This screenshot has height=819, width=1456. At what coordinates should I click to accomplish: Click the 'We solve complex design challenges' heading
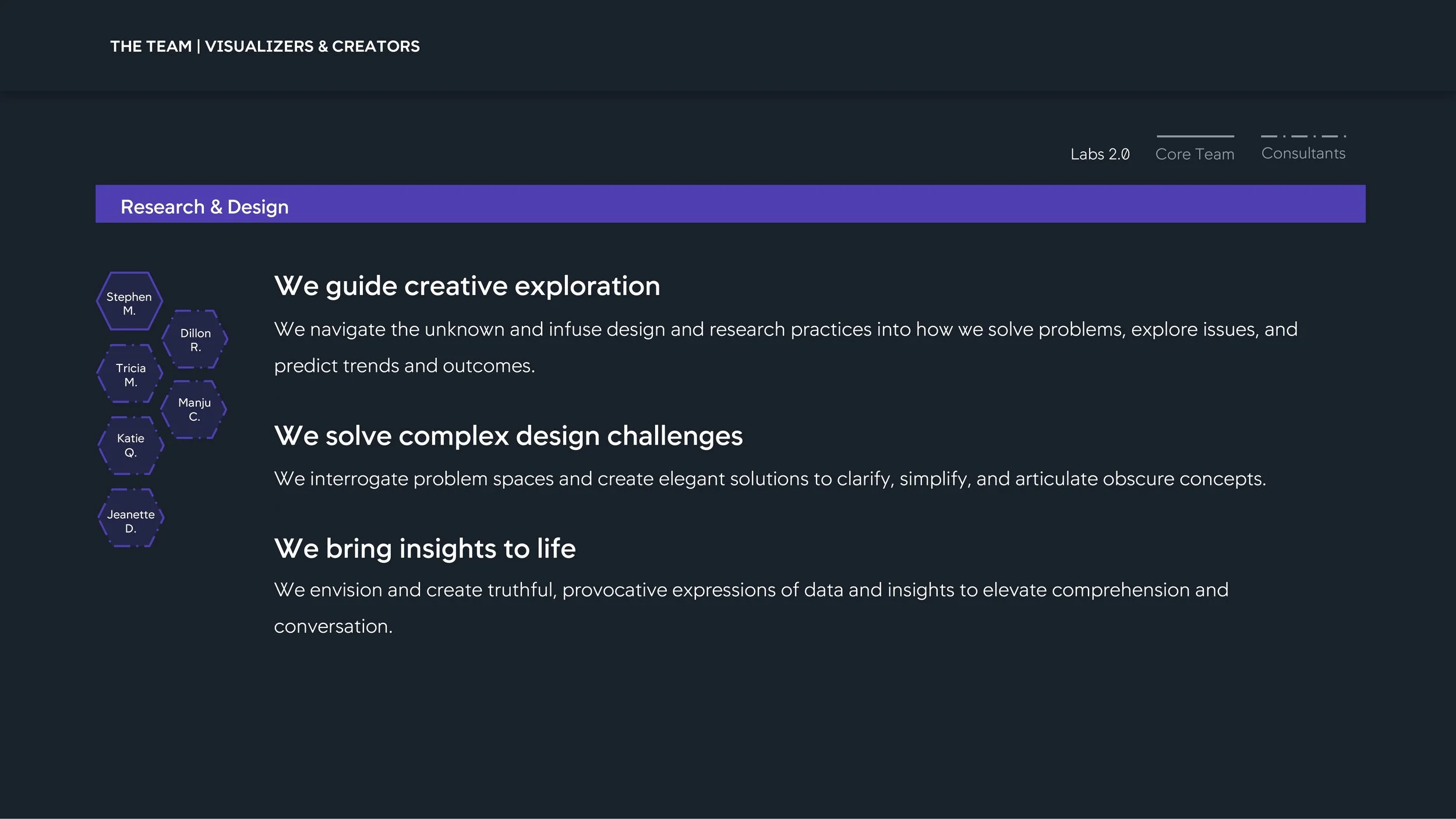(x=508, y=436)
